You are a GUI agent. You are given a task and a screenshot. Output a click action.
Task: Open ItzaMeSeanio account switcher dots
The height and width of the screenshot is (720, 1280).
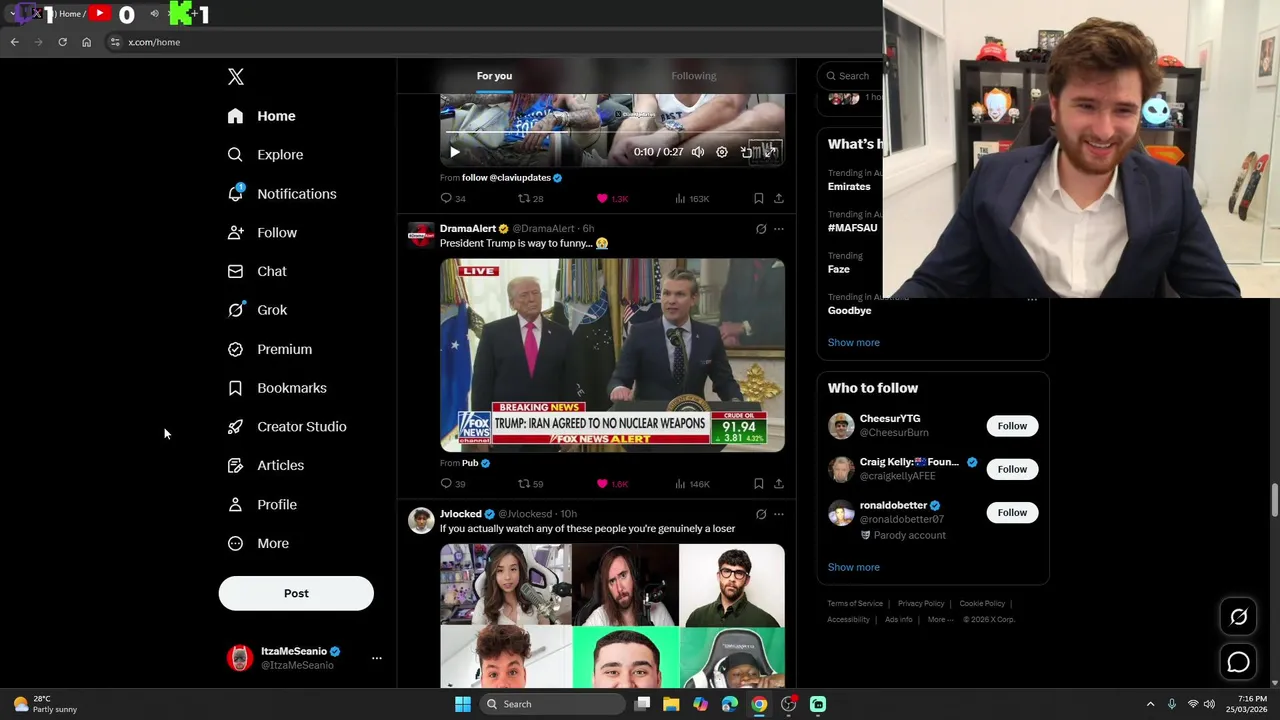coord(377,658)
